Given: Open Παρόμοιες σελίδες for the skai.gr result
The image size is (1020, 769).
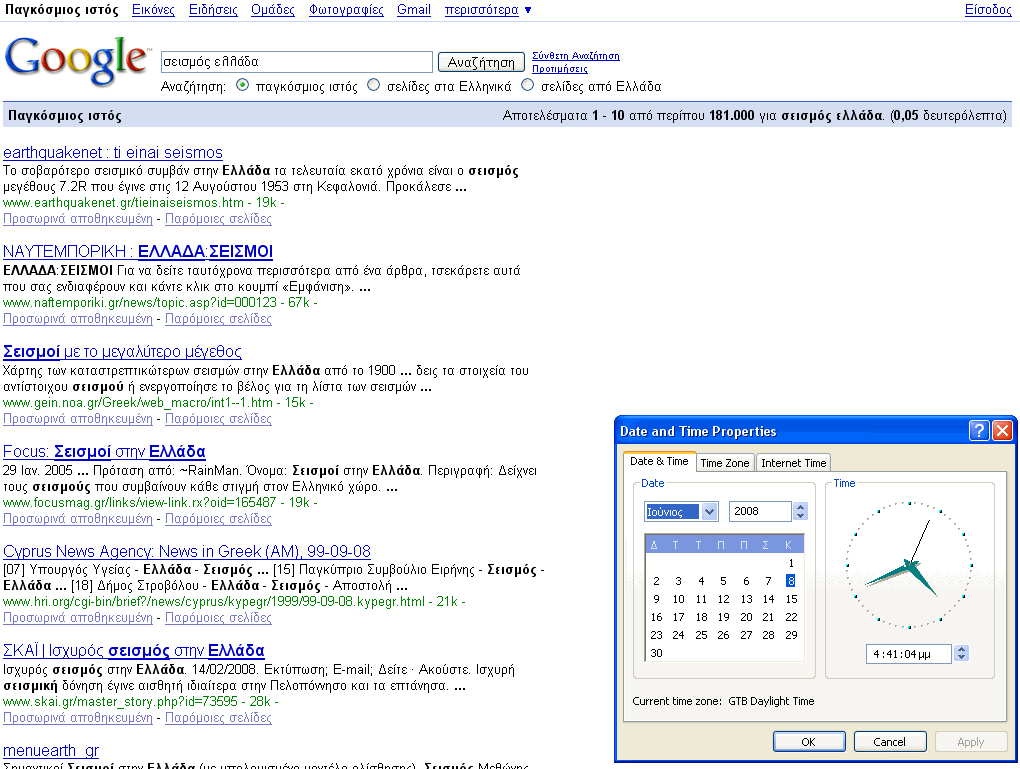Looking at the screenshot, I should click(219, 718).
